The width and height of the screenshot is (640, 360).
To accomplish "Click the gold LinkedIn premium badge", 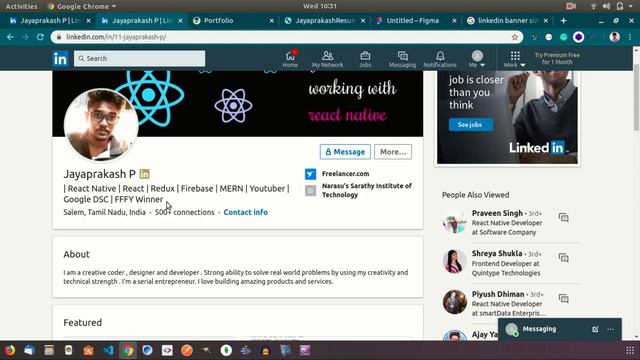I will pos(144,174).
